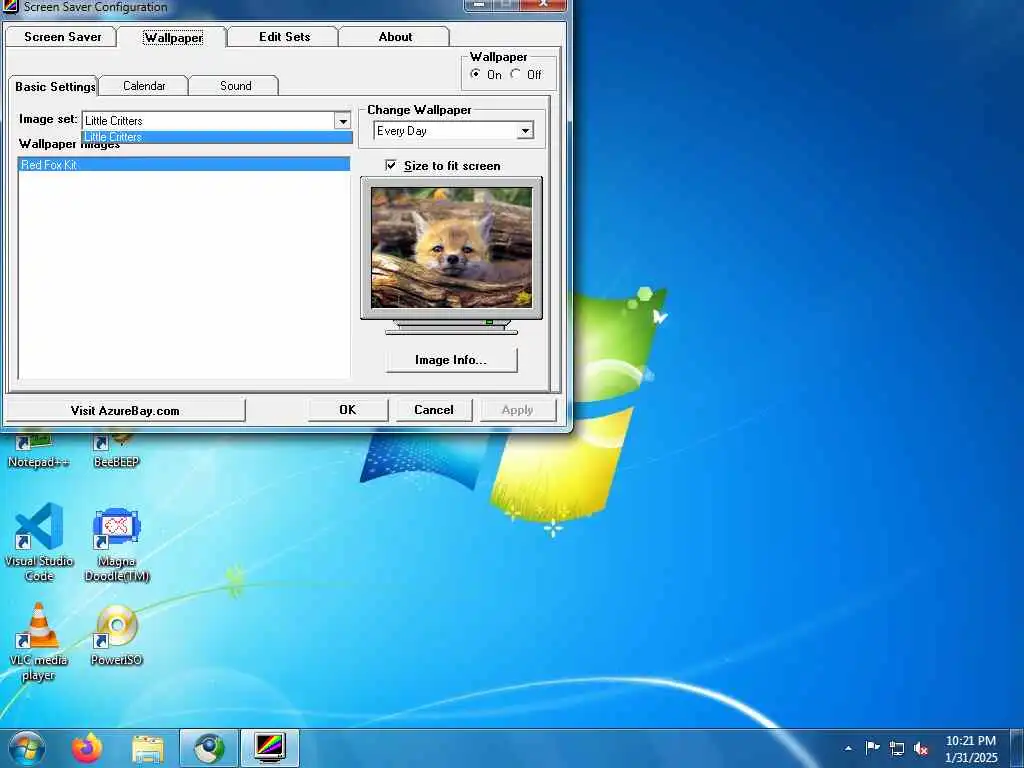The width and height of the screenshot is (1024, 768).
Task: Click the muted volume tray icon
Action: [921, 748]
